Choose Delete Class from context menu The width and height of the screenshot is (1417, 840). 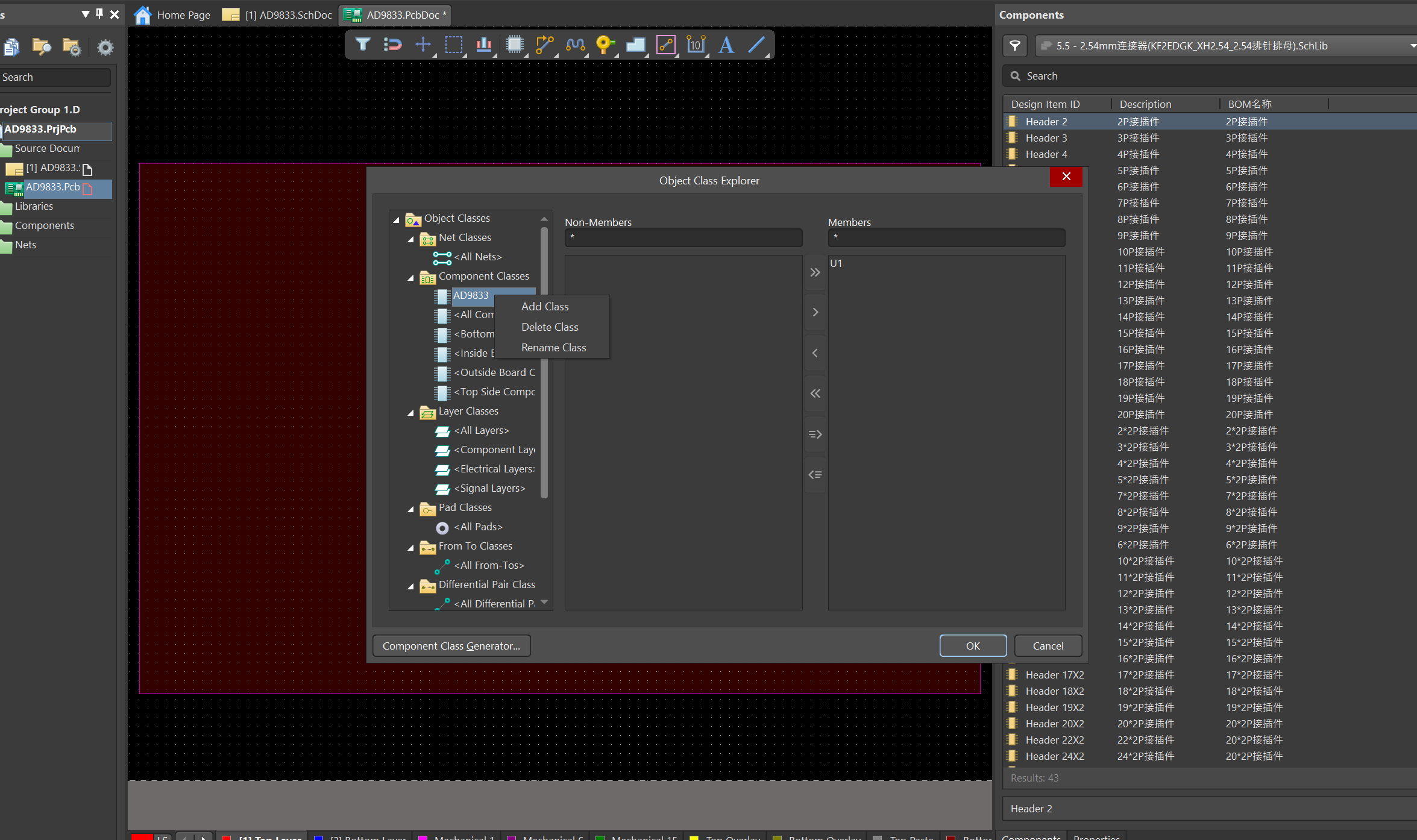point(549,327)
